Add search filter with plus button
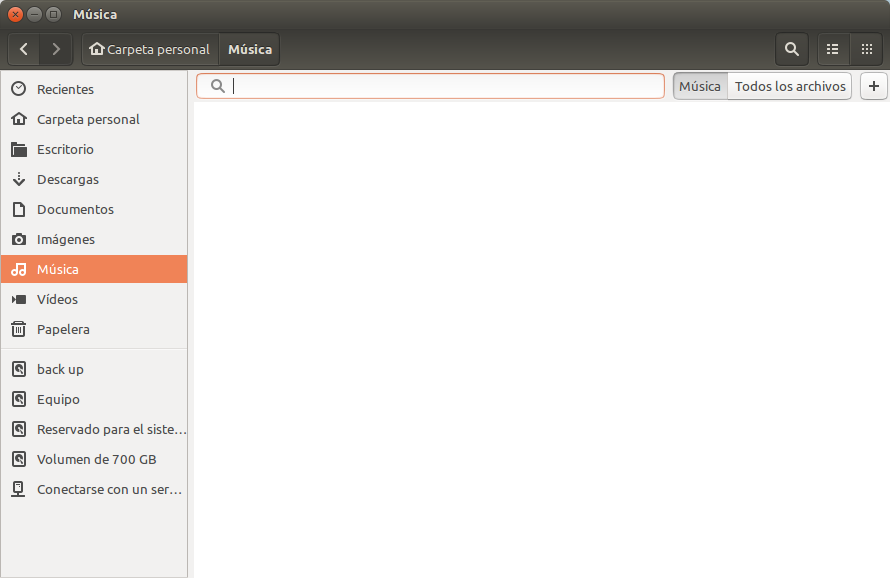 pos(874,87)
